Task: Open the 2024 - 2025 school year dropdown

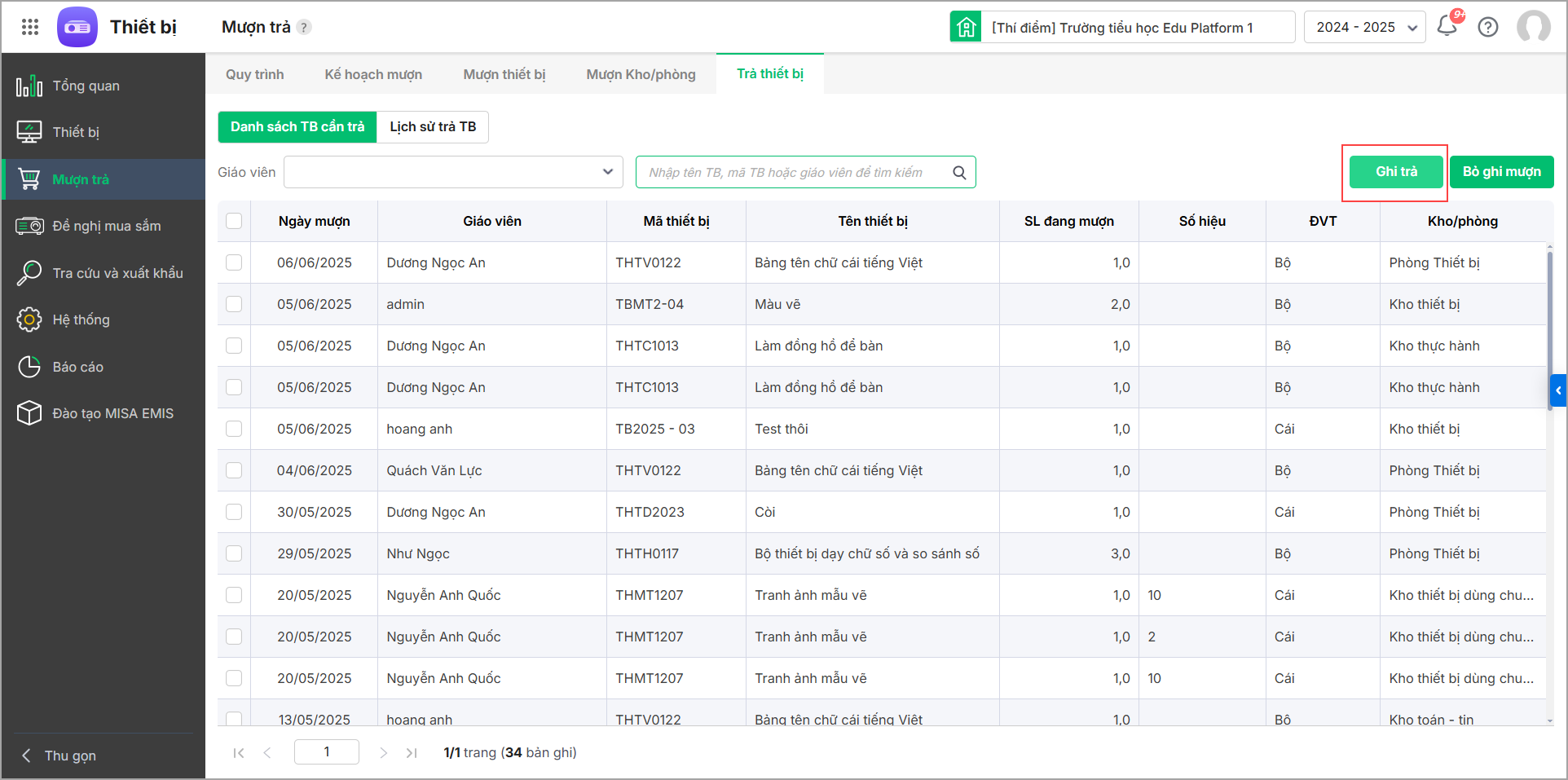Action: pos(1364,27)
